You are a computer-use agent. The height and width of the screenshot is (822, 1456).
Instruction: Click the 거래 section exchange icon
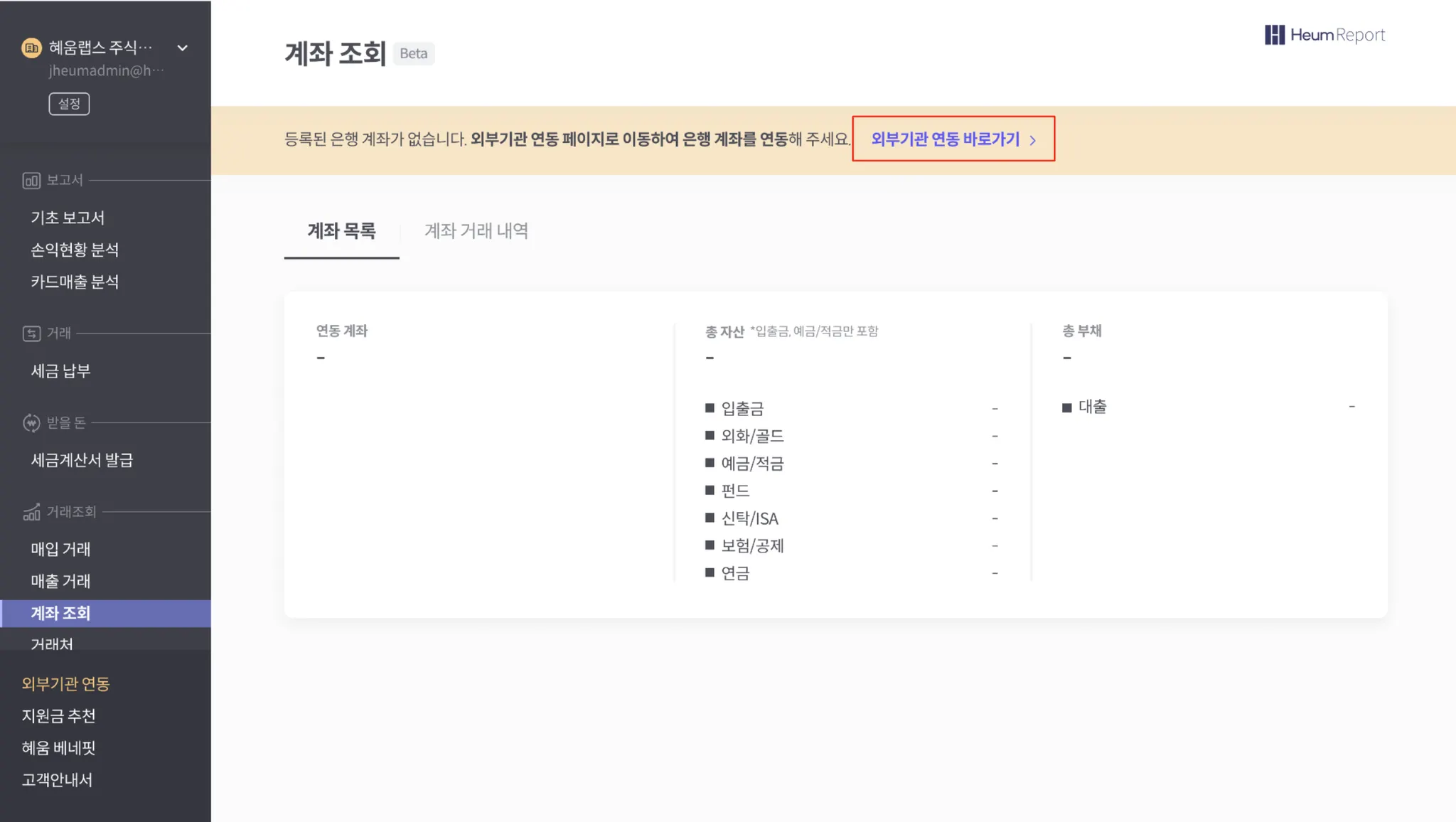click(x=31, y=333)
